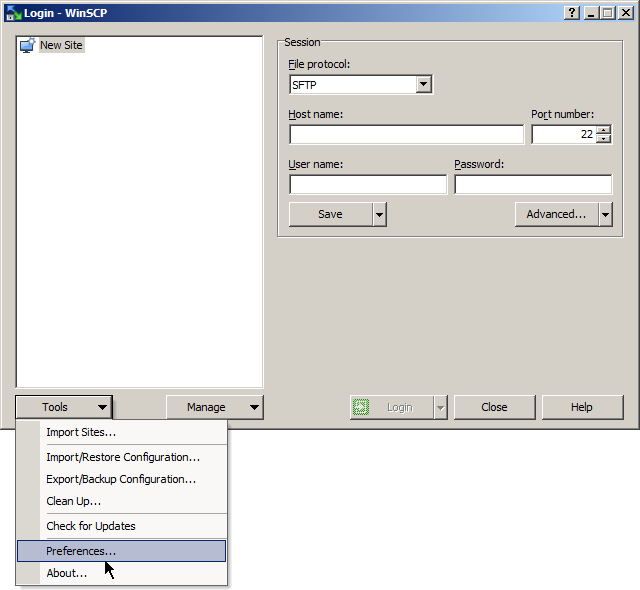Open the Login button dropdown arrow
Screen dimensions: 640x590
[x=440, y=407]
